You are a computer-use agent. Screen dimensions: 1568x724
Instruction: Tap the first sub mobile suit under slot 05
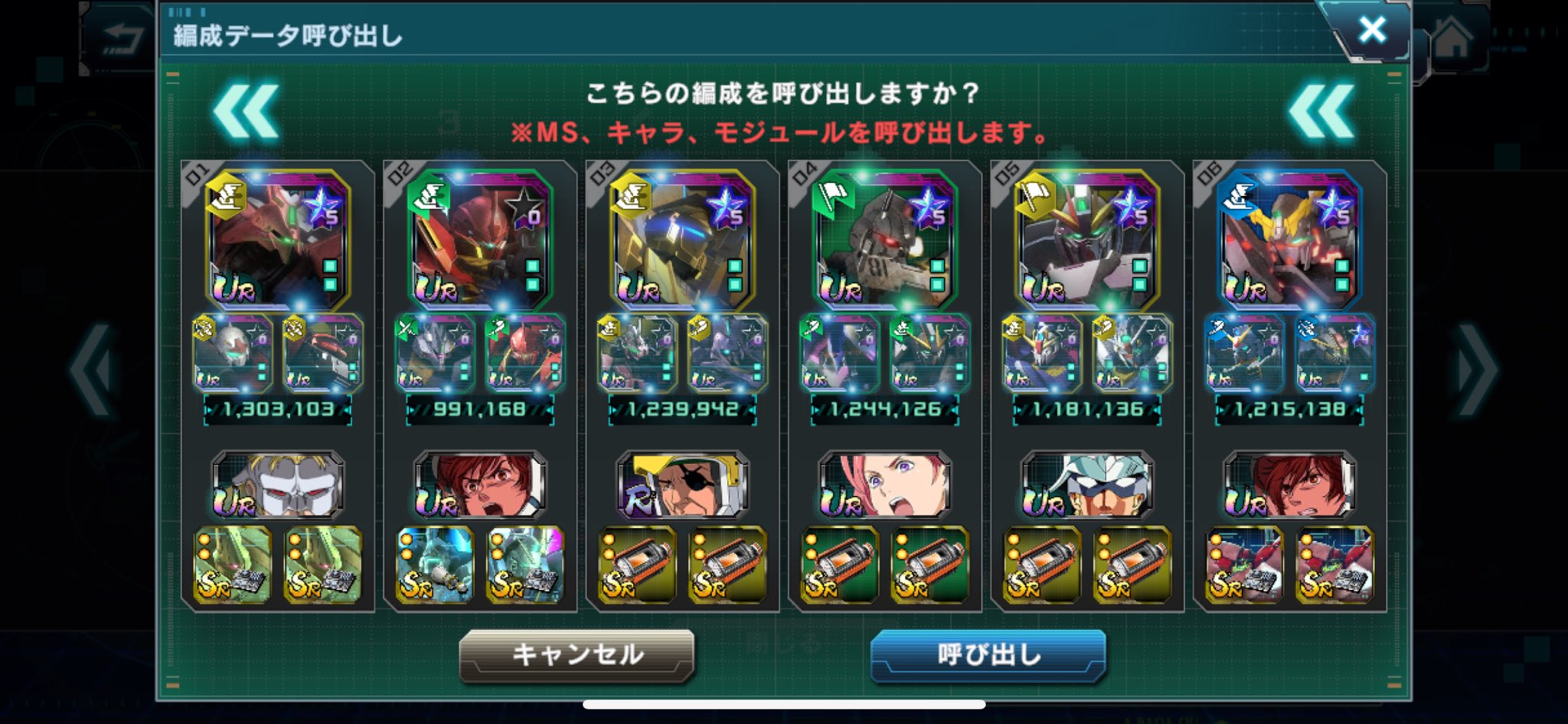[x=1042, y=353]
